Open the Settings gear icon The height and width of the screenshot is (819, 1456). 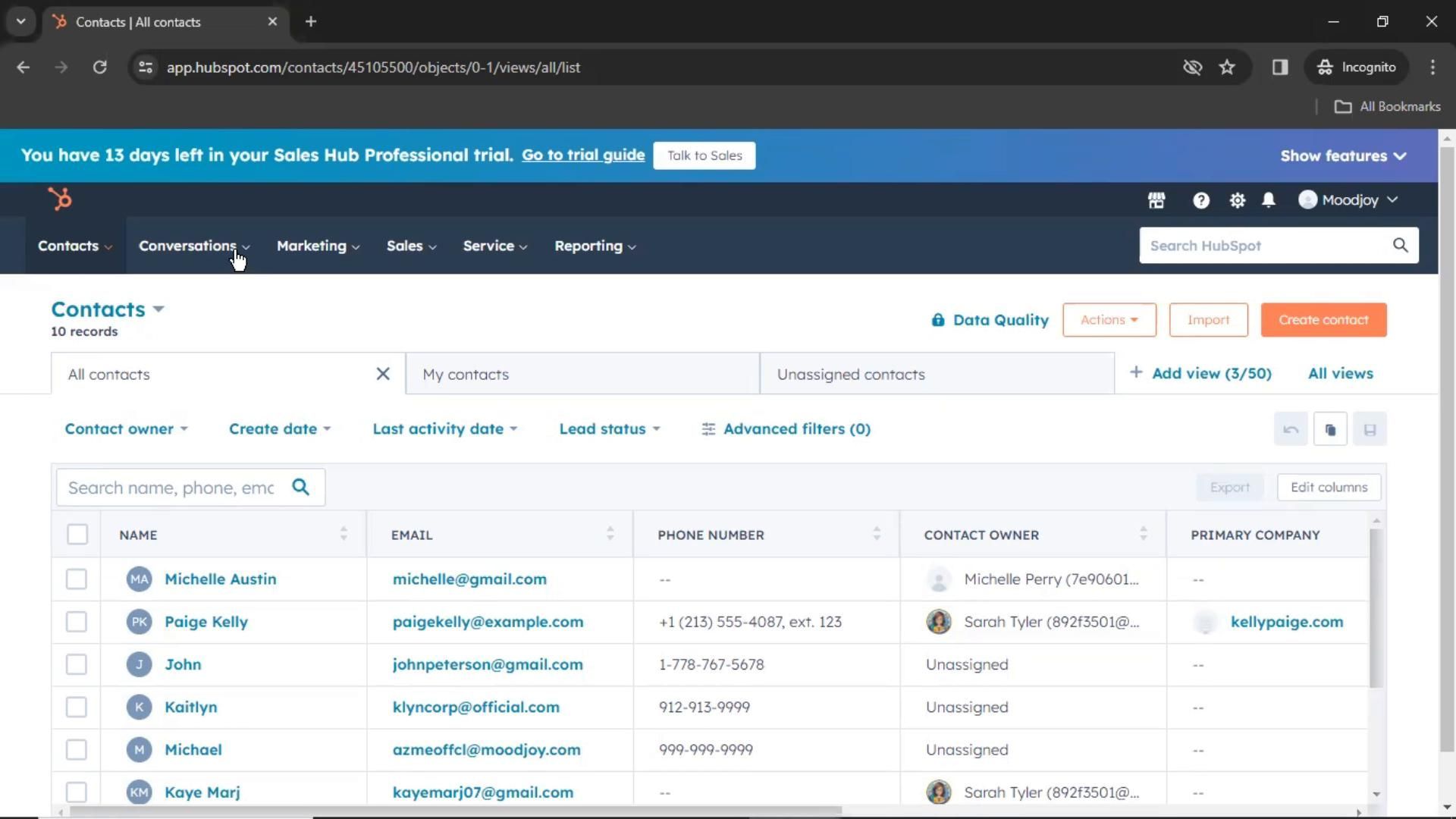click(x=1237, y=200)
